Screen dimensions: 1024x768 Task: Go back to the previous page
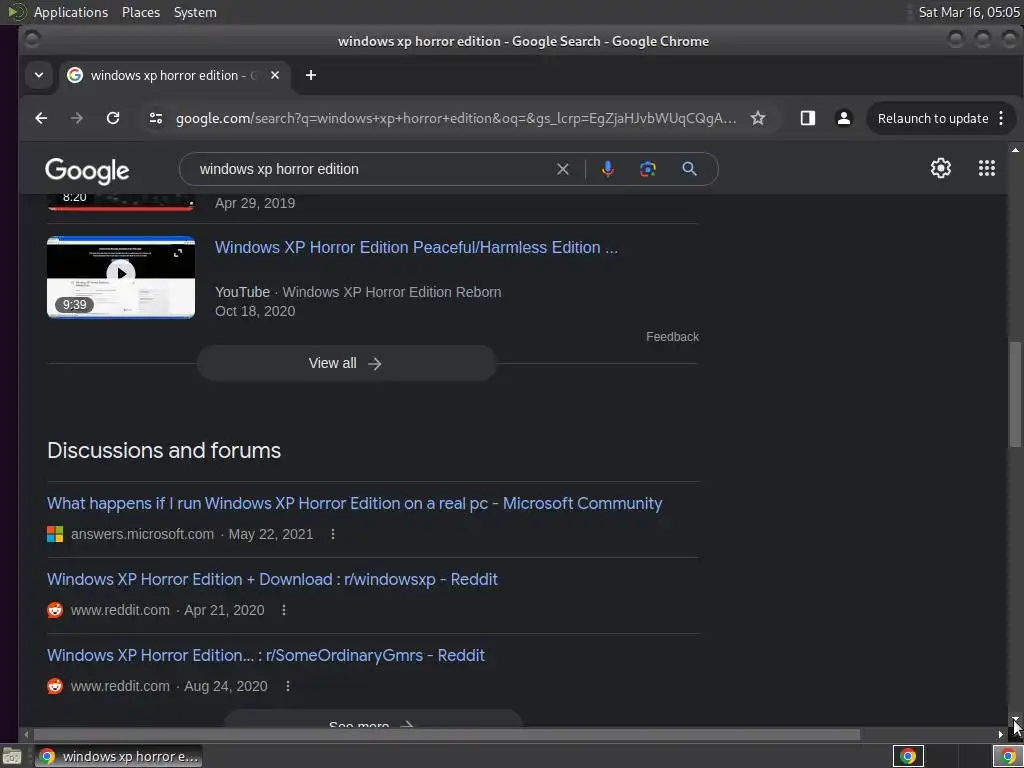coord(41,118)
